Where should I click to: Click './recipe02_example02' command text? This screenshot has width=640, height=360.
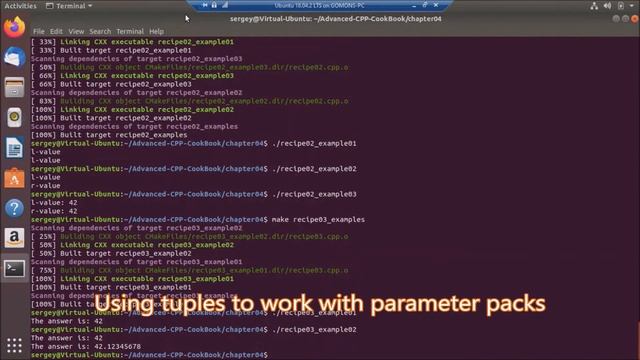[x=314, y=169]
